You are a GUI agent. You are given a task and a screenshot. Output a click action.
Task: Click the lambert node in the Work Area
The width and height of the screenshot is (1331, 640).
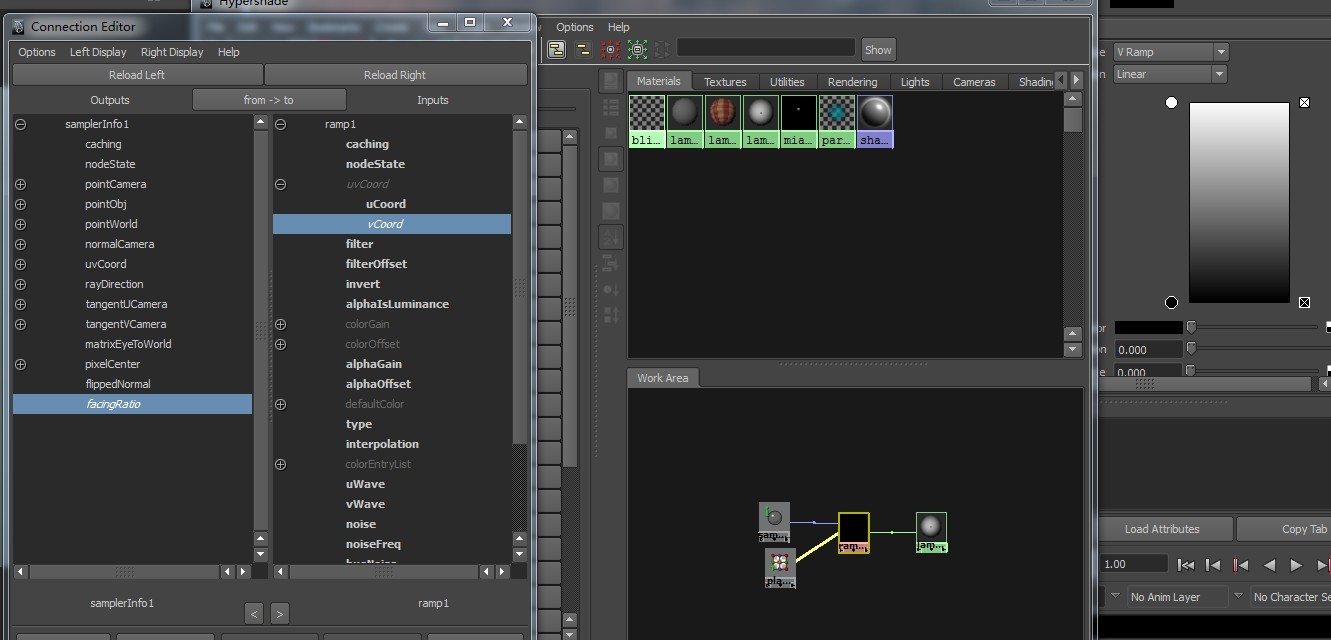931,532
